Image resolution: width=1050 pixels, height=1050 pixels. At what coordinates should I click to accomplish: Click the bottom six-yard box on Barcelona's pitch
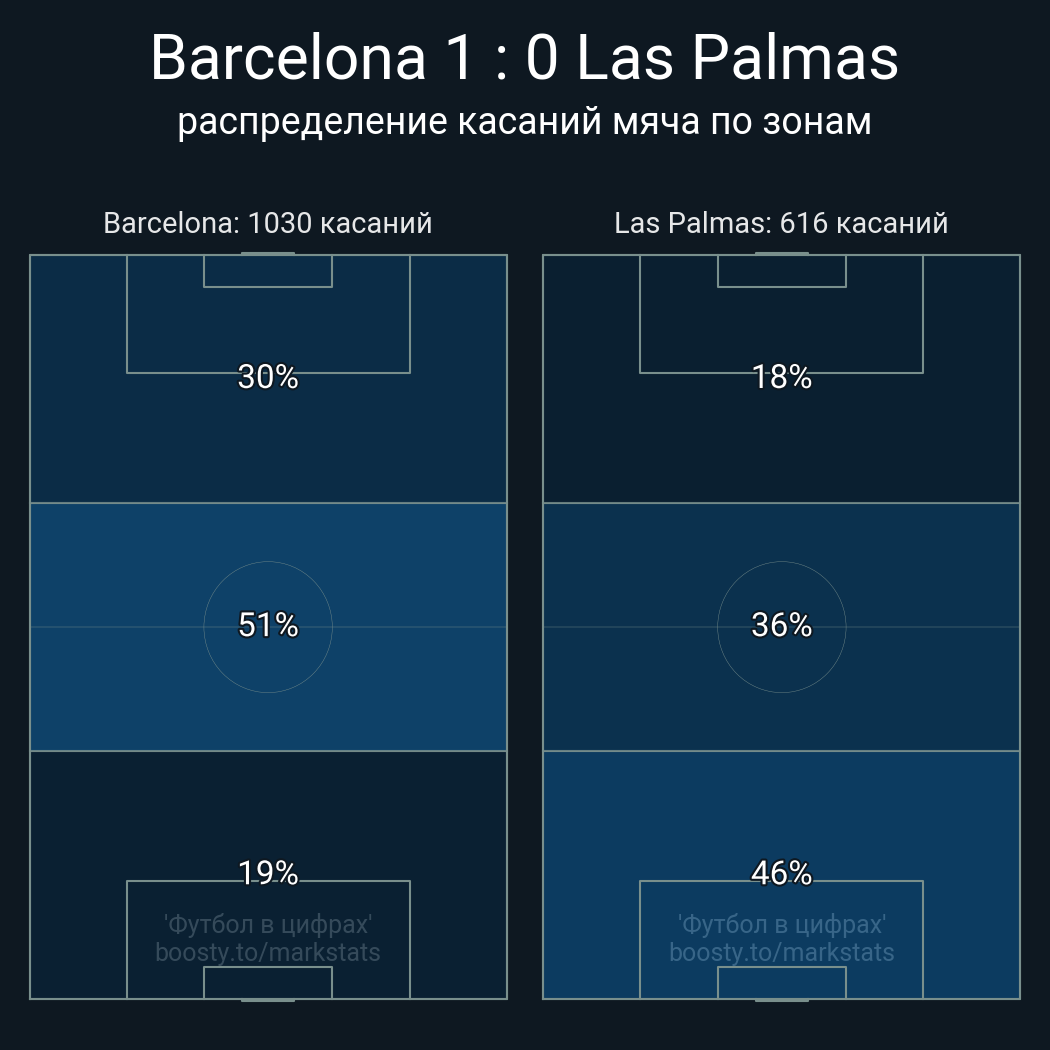(x=268, y=982)
